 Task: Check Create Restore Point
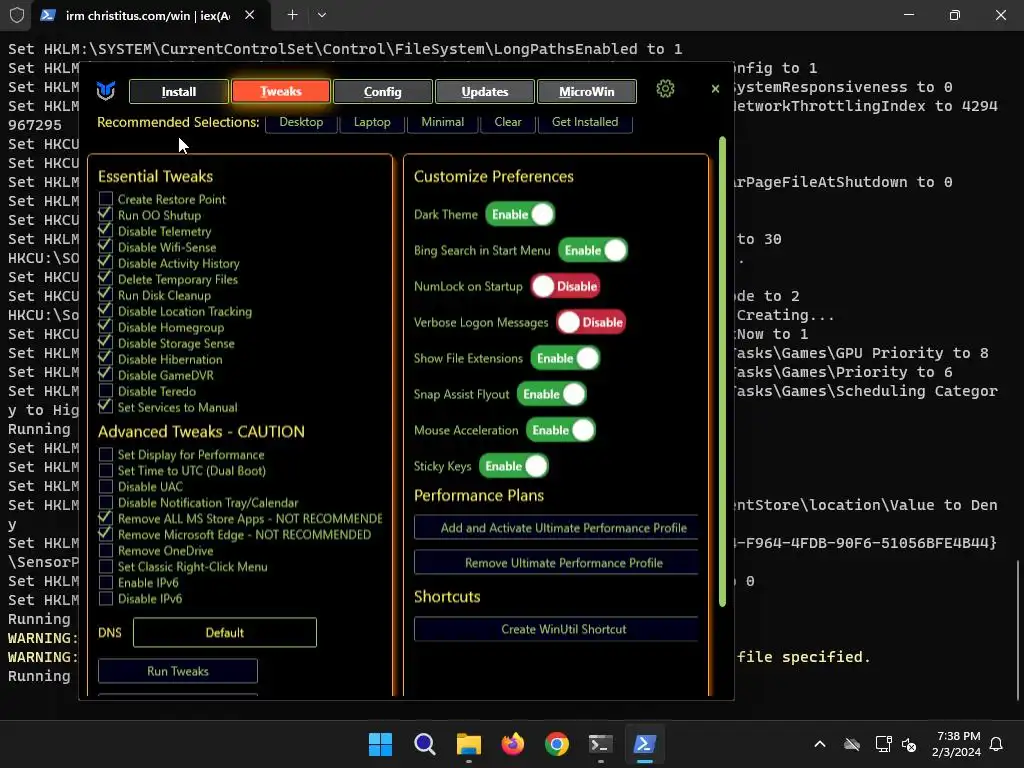tap(106, 199)
